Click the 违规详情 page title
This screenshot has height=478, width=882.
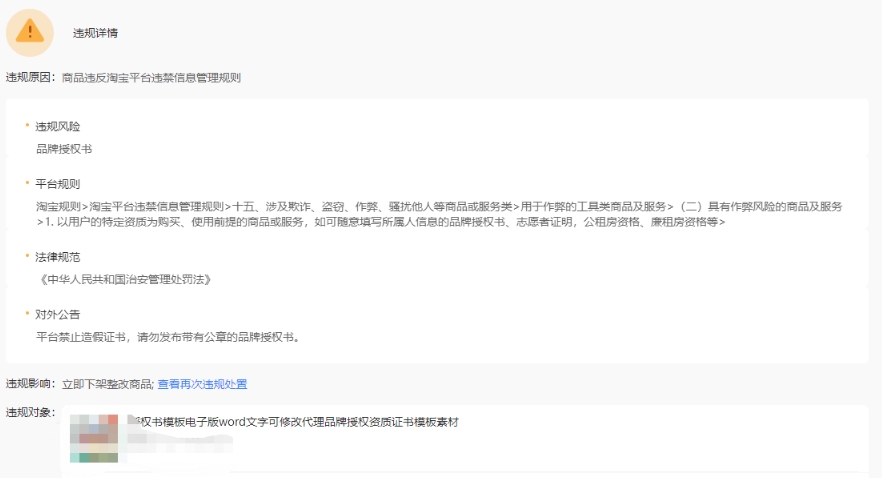[95, 33]
